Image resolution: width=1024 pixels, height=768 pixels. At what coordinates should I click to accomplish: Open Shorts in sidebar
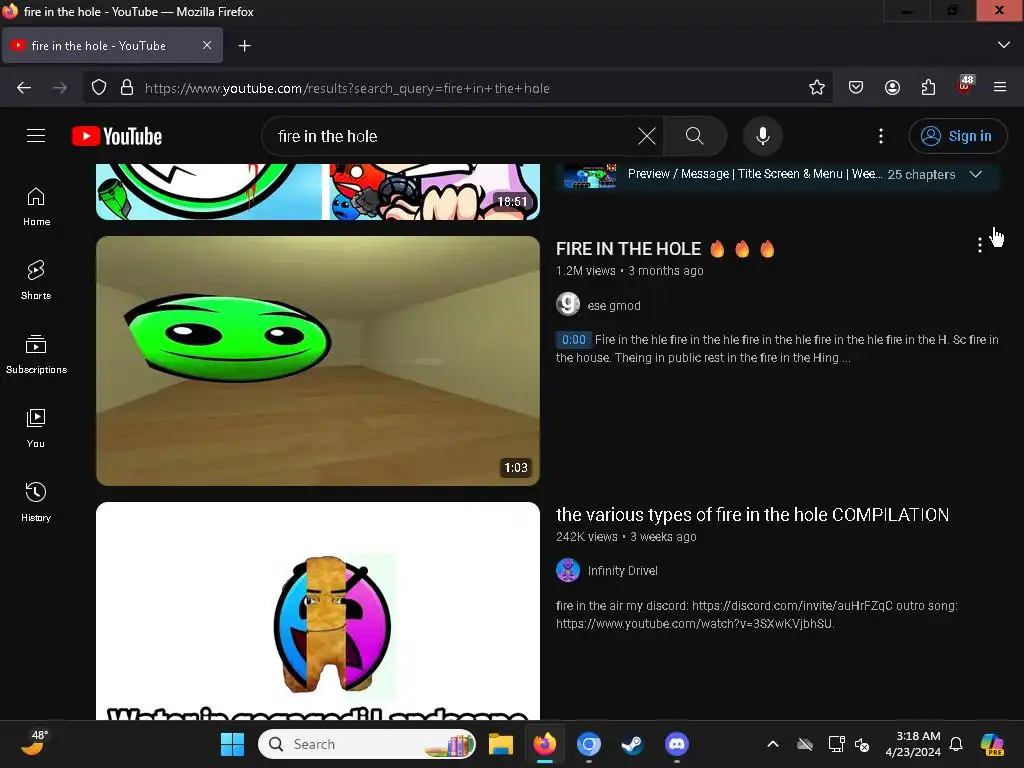(x=36, y=280)
